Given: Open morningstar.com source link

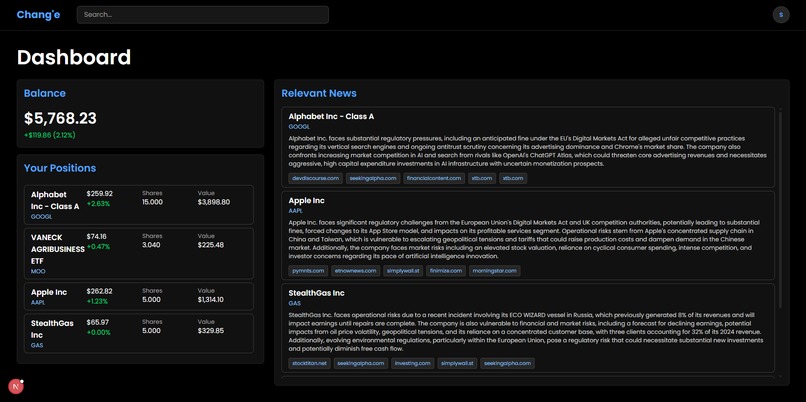Looking at the screenshot, I should click(x=494, y=271).
